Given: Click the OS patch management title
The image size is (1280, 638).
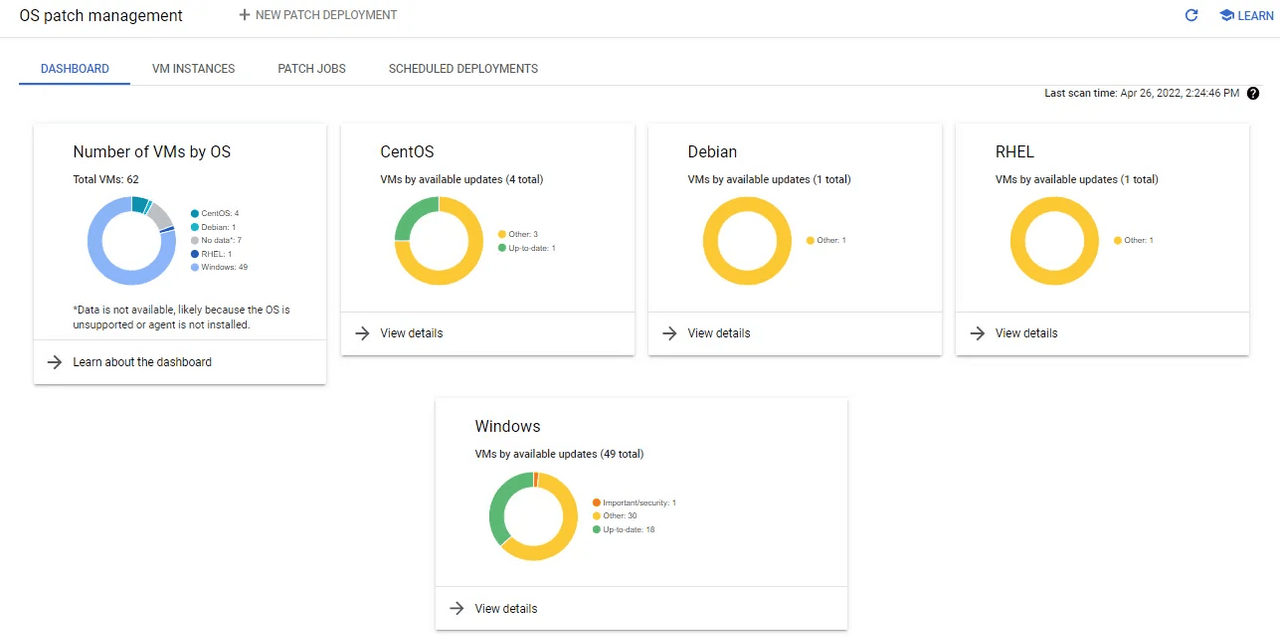Looking at the screenshot, I should 100,15.
